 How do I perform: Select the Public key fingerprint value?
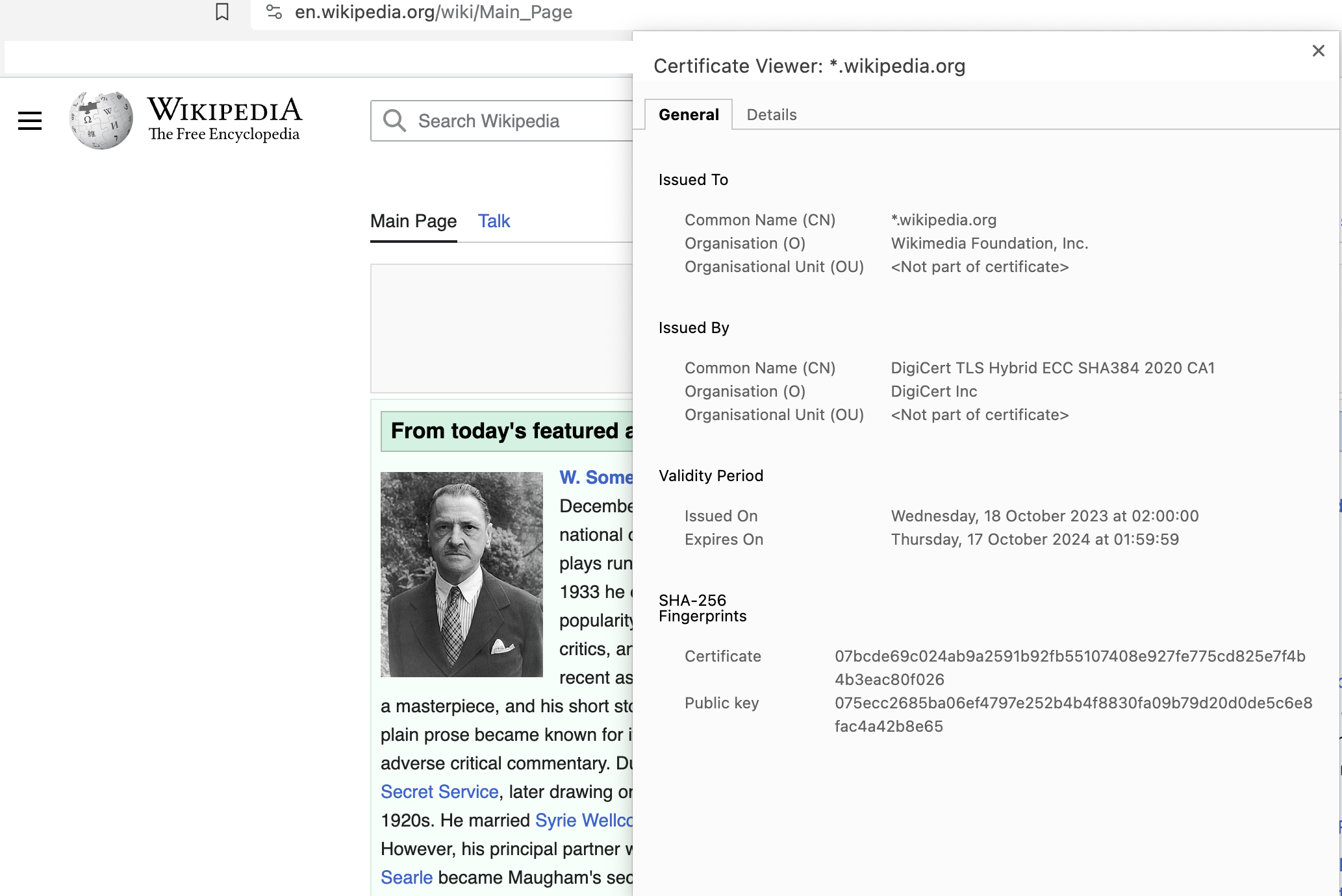click(1074, 715)
